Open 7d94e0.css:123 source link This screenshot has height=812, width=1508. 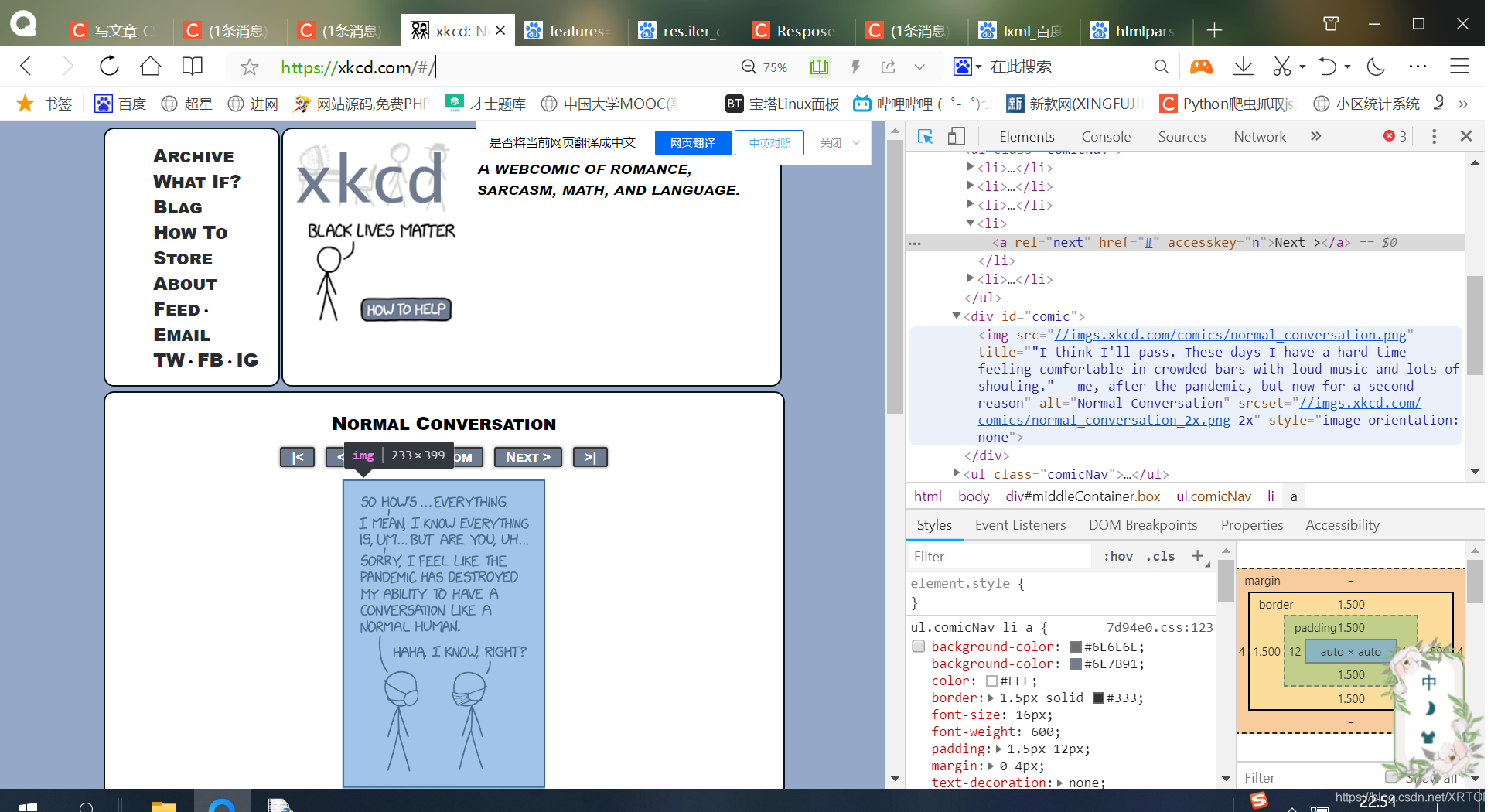1159,627
